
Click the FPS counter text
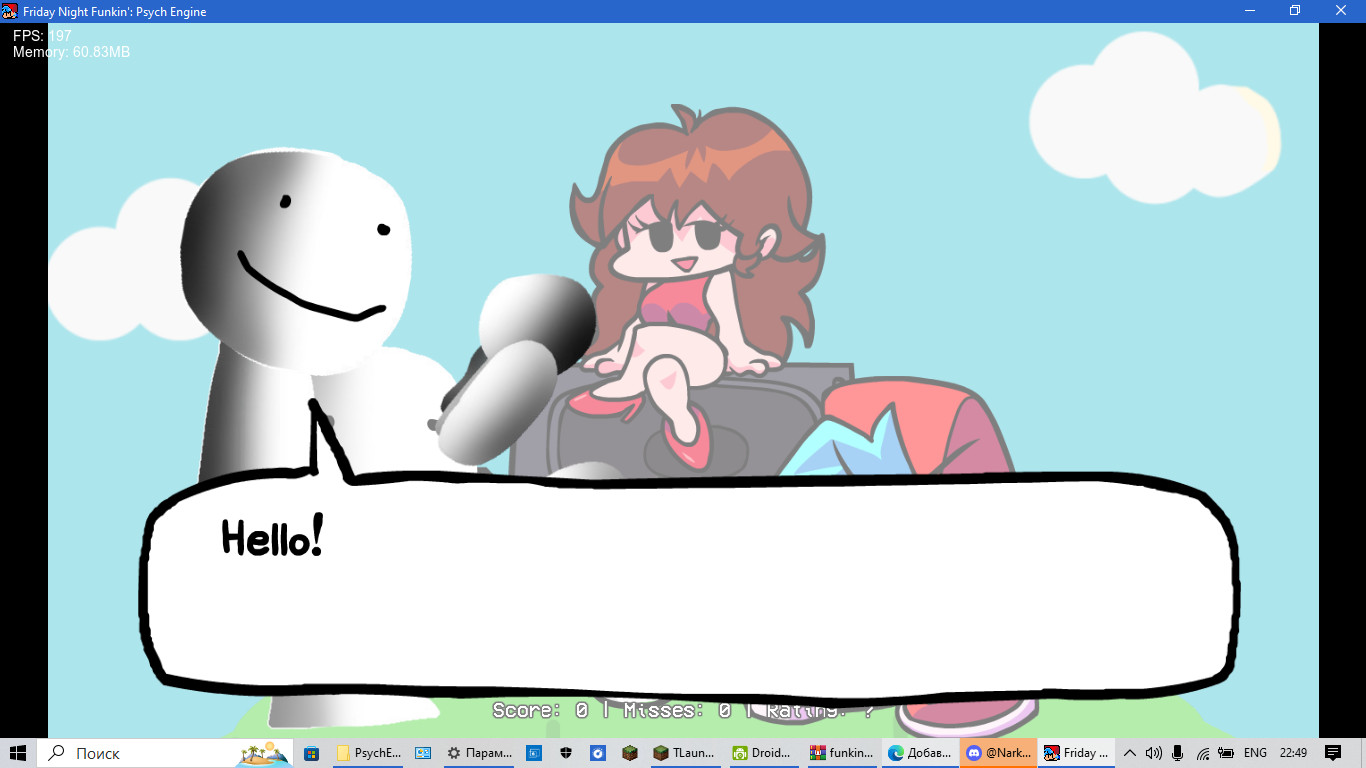42,36
